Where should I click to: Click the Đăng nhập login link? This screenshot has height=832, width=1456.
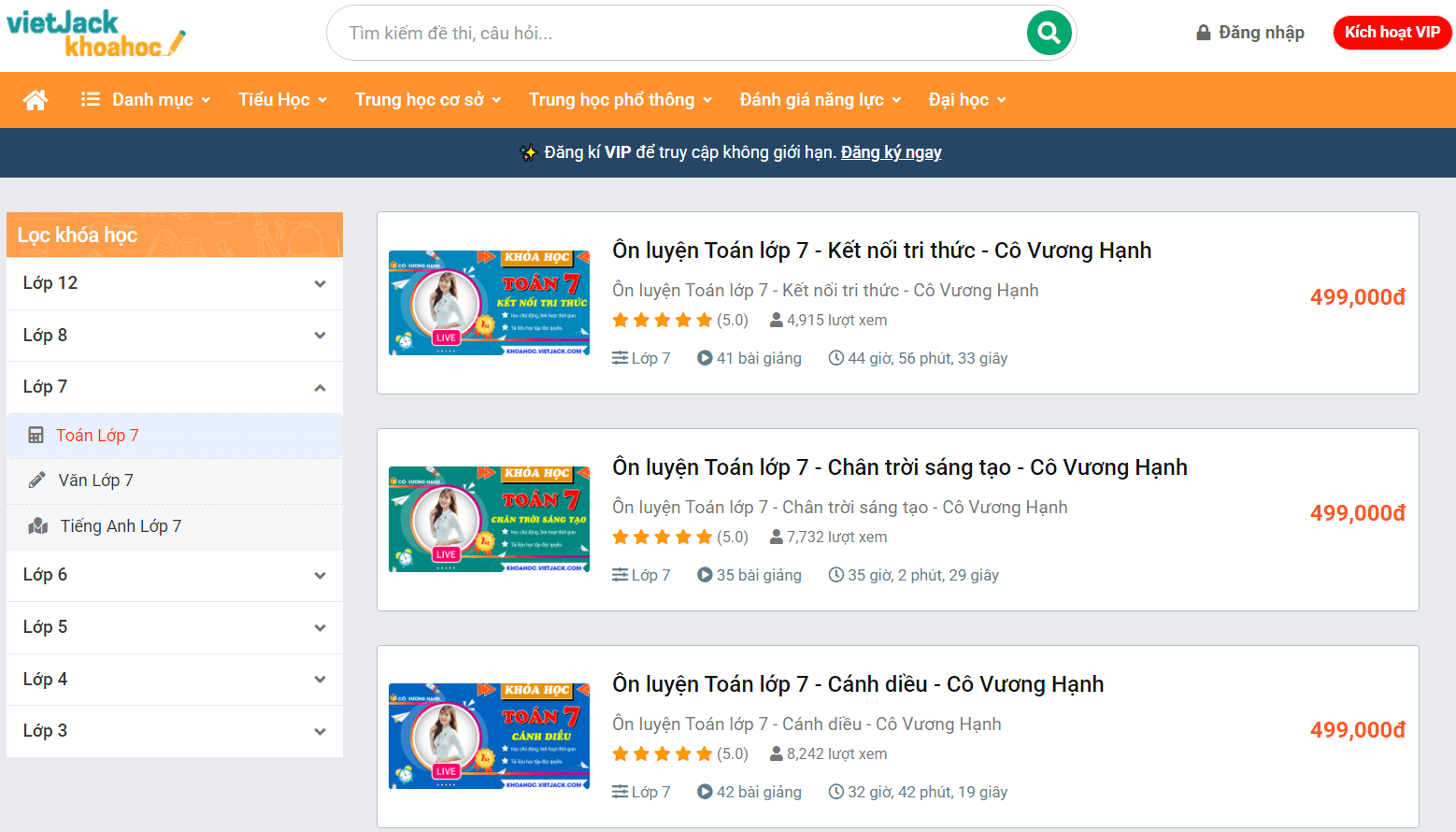(x=1250, y=33)
